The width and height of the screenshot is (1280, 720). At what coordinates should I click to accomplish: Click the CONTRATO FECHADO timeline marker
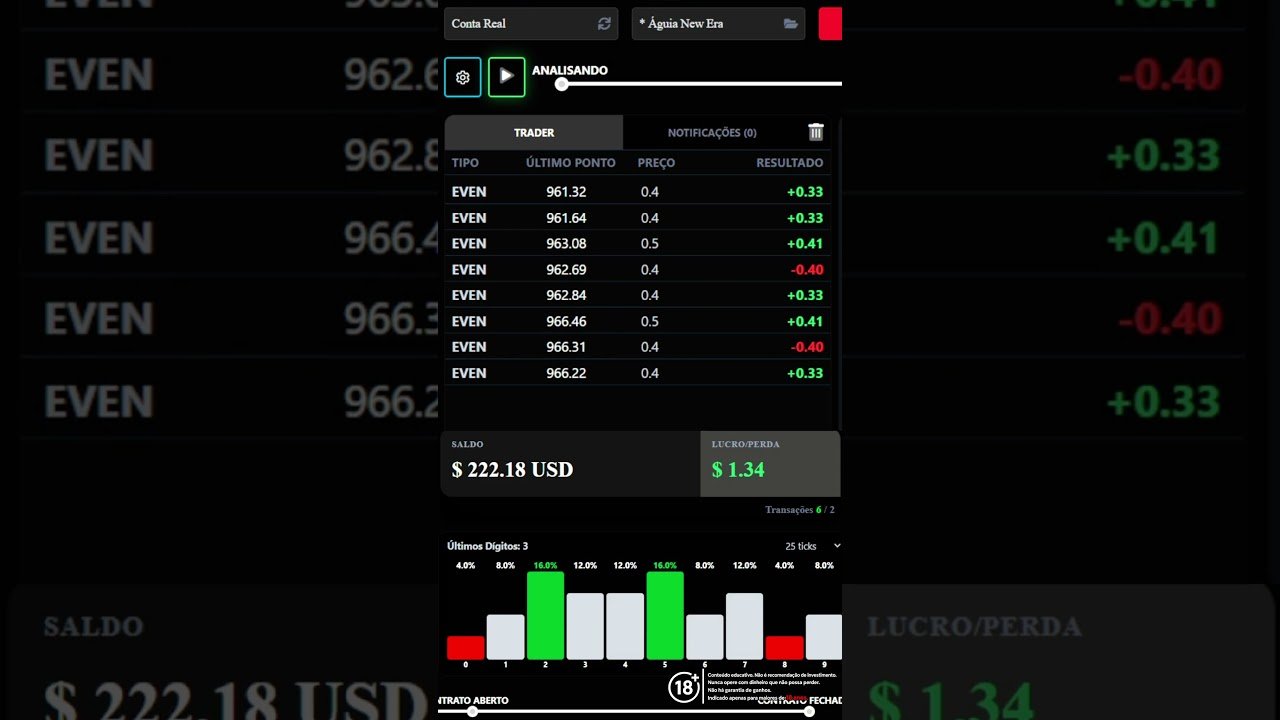(808, 711)
